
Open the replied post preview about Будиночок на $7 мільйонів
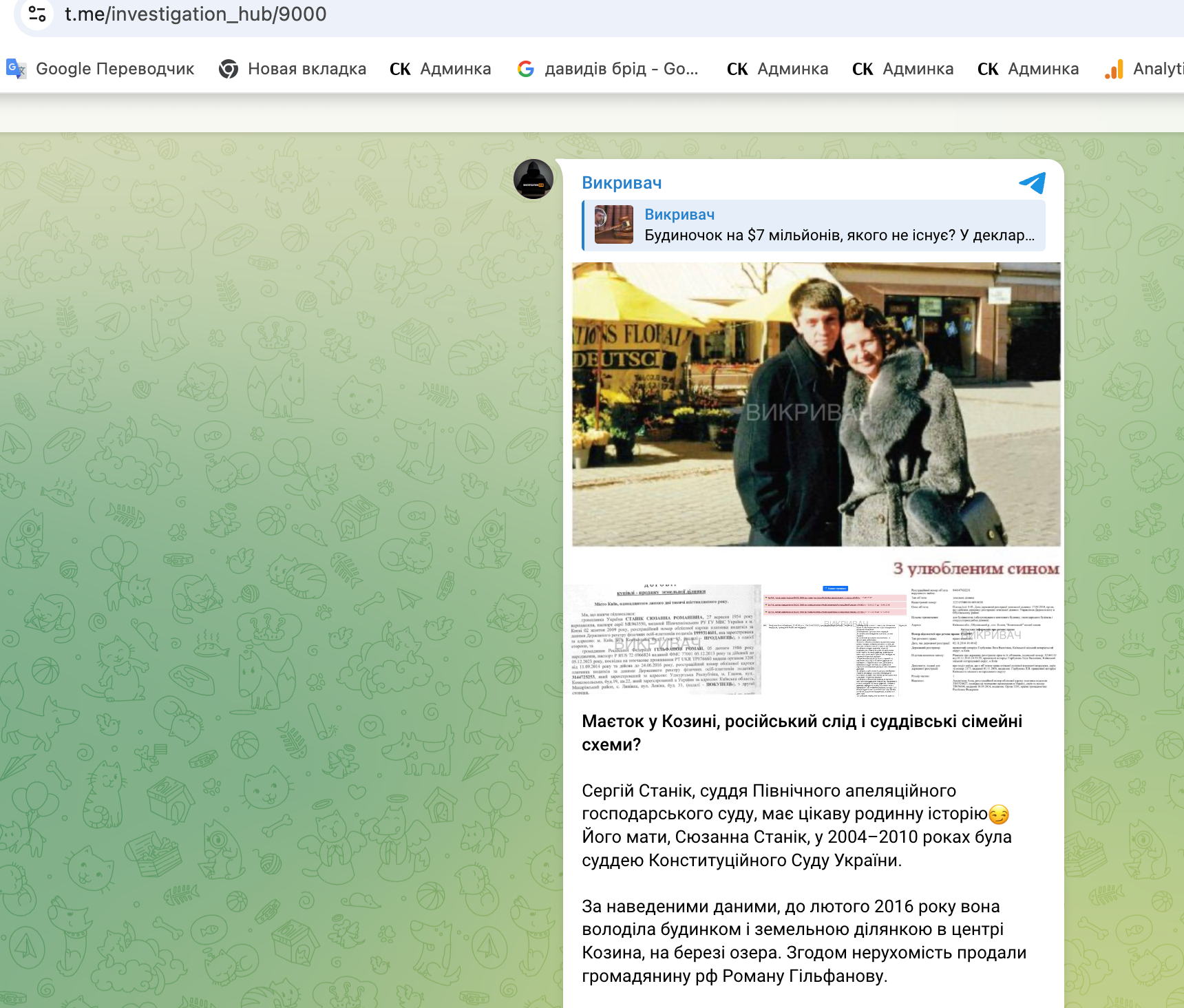point(814,225)
